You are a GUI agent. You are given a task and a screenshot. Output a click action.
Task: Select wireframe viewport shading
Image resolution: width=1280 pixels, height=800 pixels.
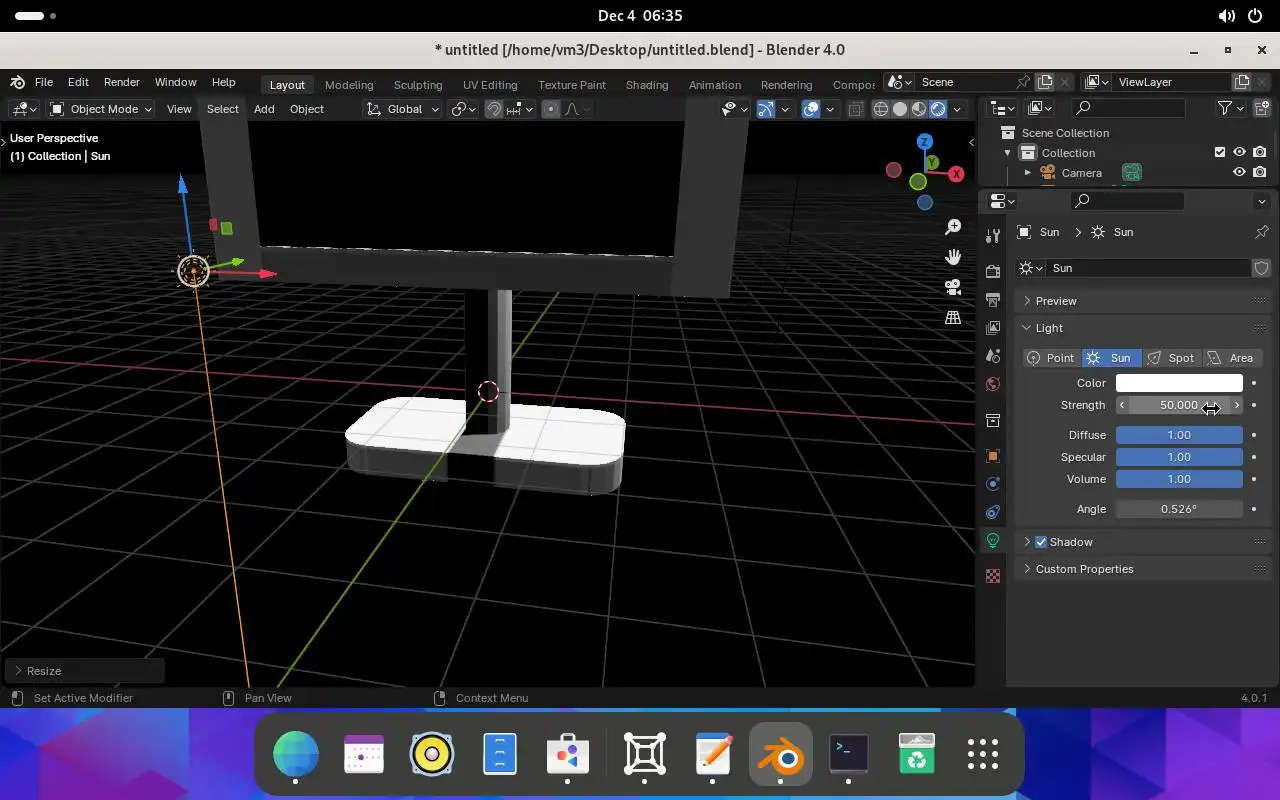tap(881, 109)
